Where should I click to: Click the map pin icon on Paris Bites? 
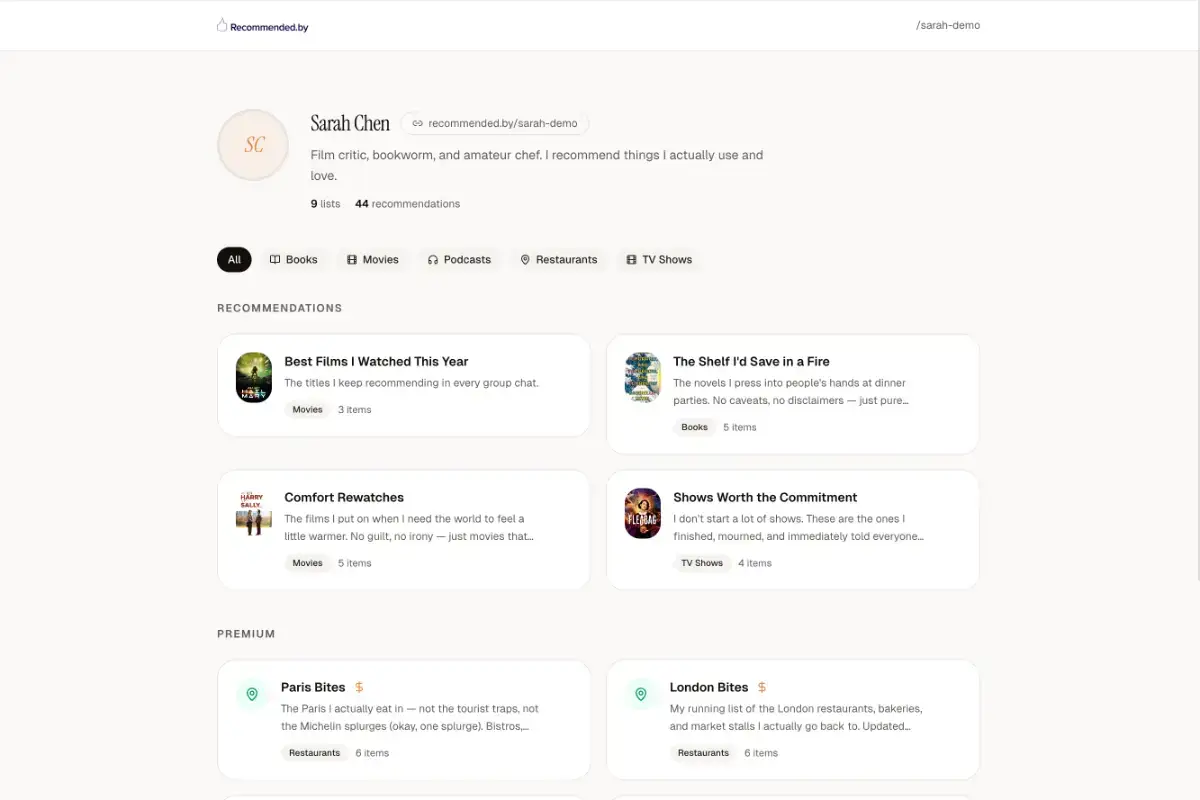click(x=252, y=694)
